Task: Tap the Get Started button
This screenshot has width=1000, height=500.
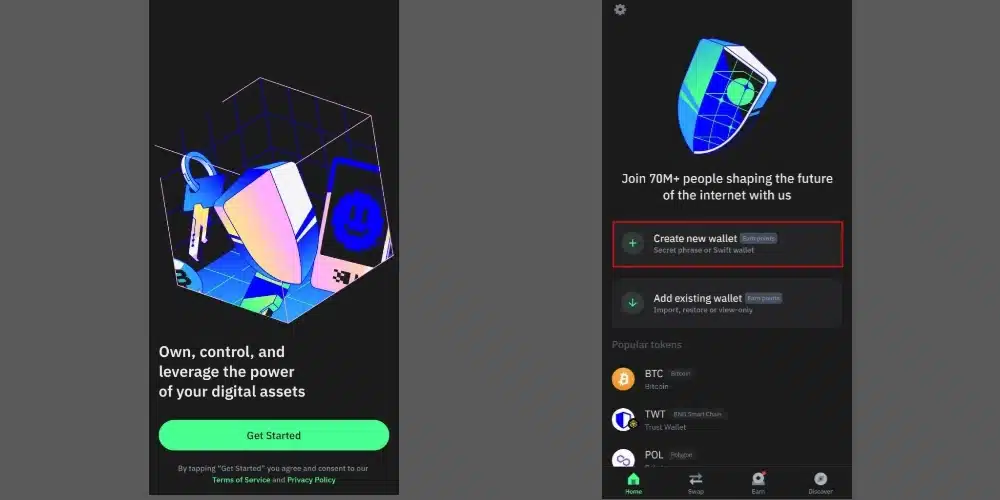Action: (x=274, y=436)
